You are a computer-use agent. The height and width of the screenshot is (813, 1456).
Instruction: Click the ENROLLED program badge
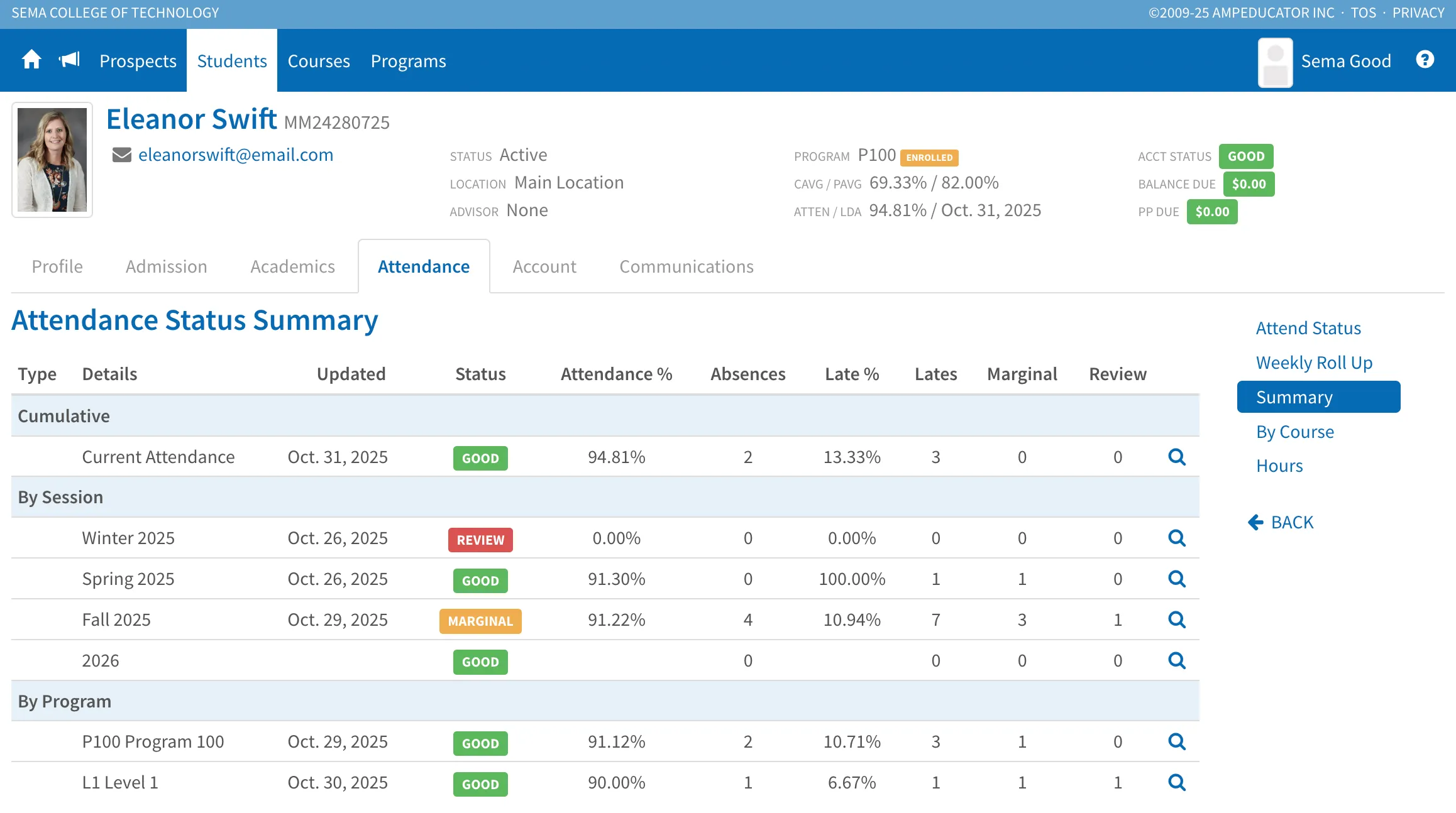pyautogui.click(x=929, y=157)
